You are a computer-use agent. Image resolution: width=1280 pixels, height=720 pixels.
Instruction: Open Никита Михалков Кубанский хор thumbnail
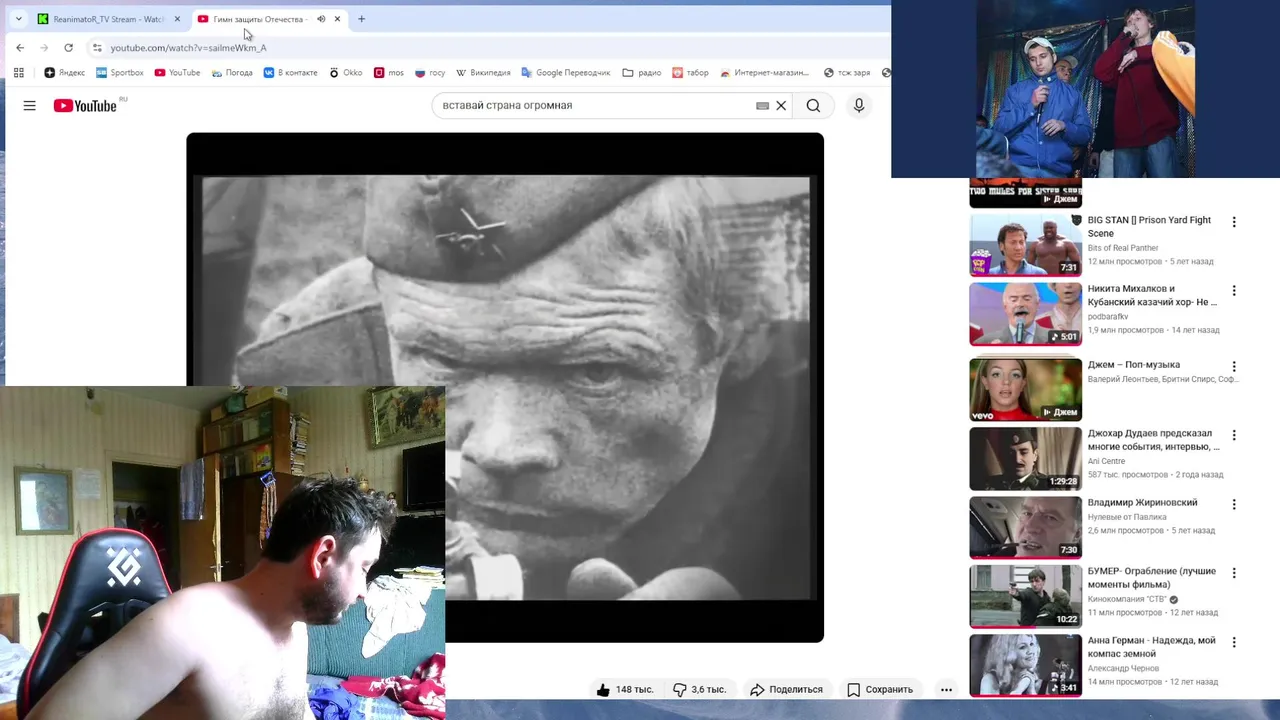(1025, 314)
